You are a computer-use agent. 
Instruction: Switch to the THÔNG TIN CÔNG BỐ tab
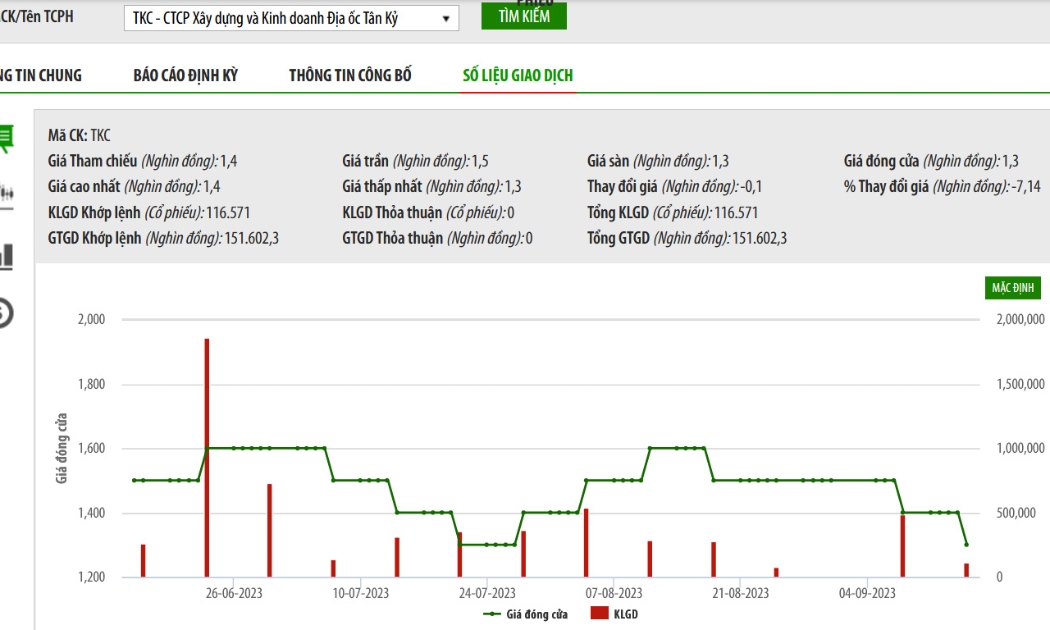[350, 76]
